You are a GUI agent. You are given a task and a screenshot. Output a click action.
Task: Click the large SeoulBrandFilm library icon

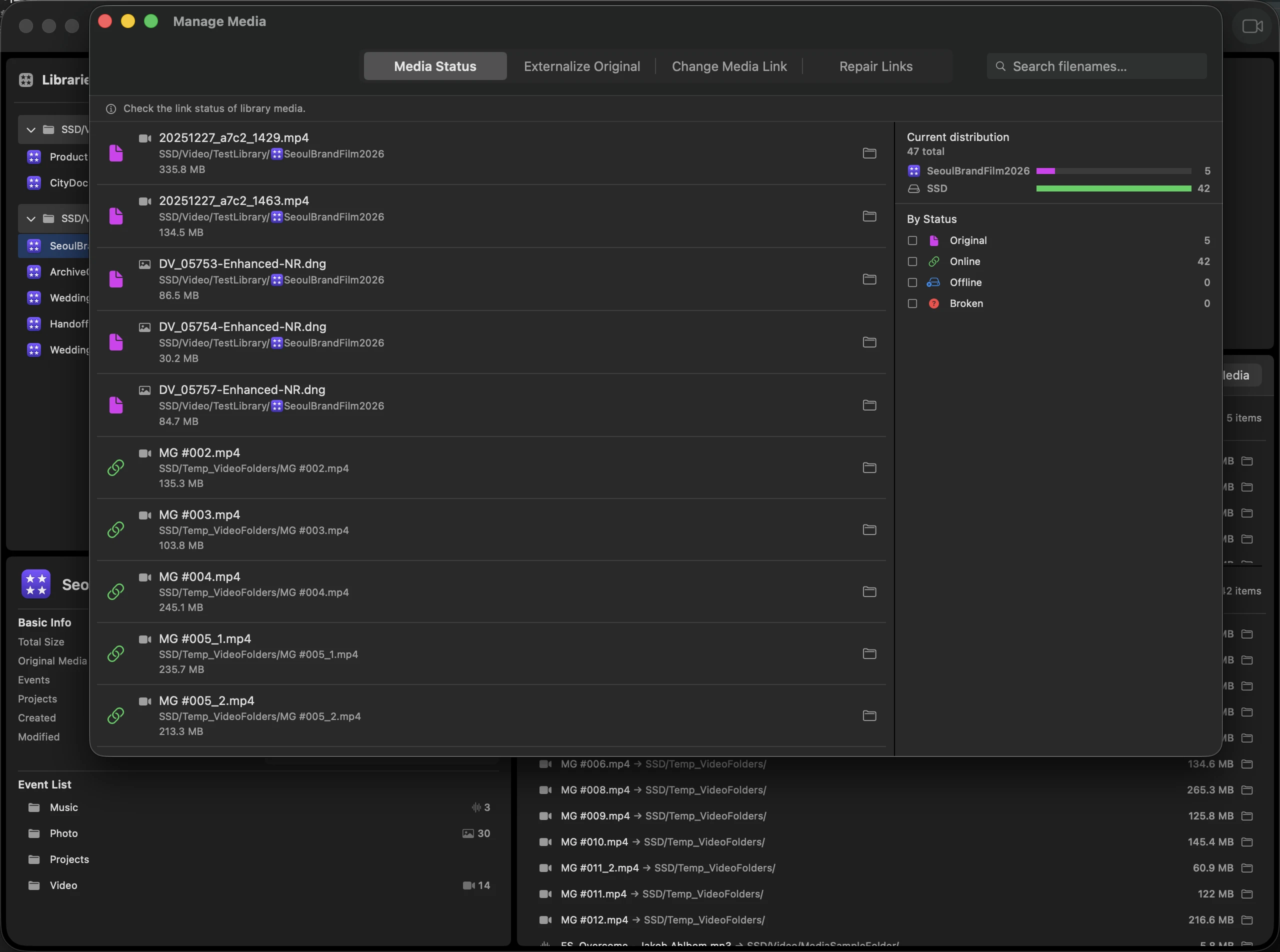pyautogui.click(x=35, y=584)
